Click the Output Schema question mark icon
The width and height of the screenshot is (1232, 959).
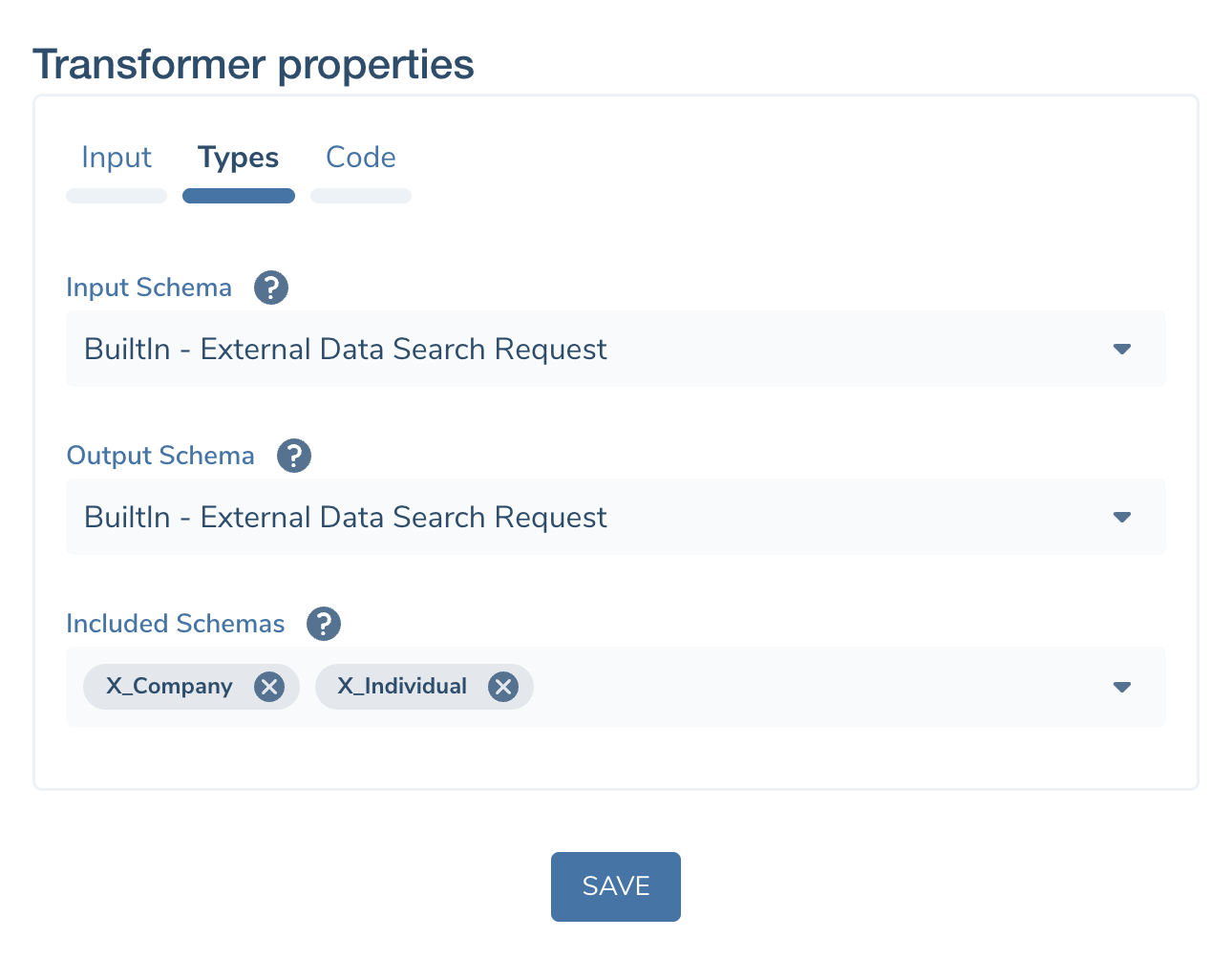[294, 456]
